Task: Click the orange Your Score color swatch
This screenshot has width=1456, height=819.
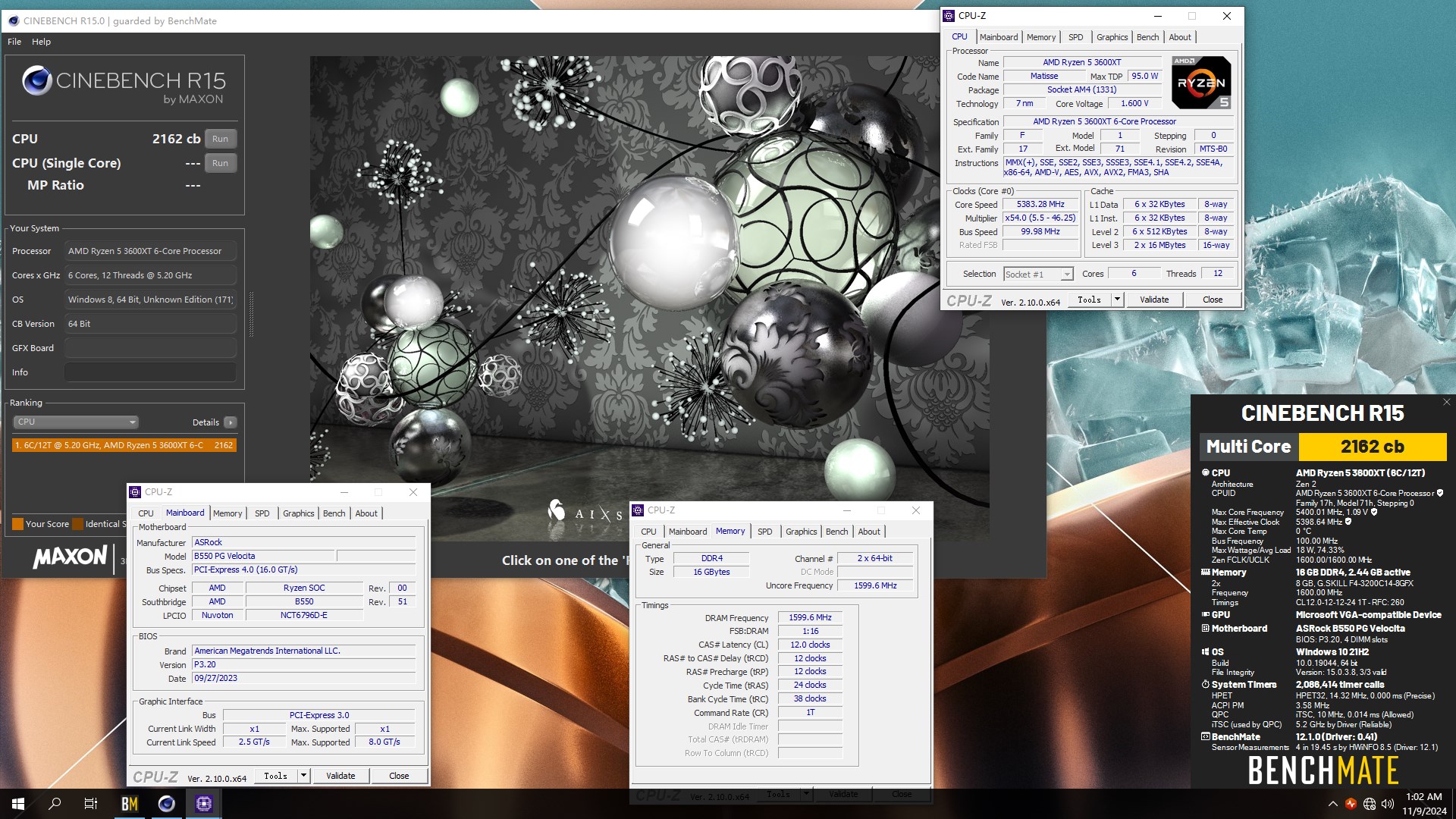Action: pyautogui.click(x=17, y=524)
